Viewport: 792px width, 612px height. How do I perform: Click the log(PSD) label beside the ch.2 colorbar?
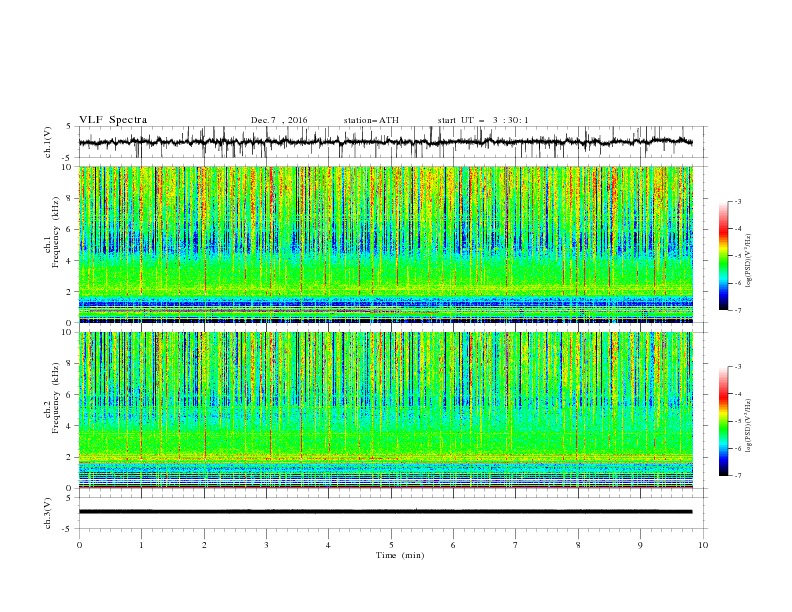[x=748, y=425]
